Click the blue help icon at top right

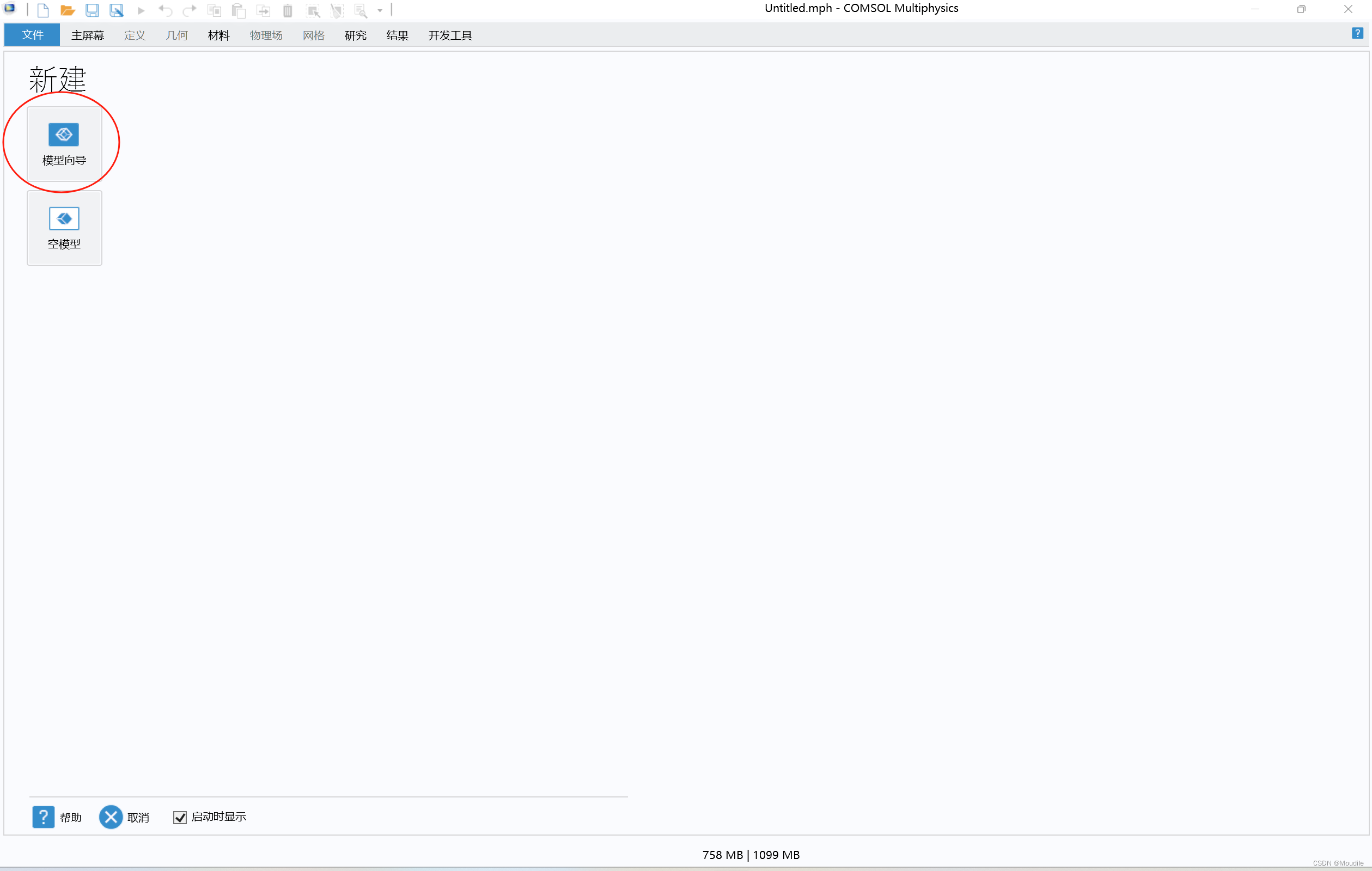click(1357, 34)
